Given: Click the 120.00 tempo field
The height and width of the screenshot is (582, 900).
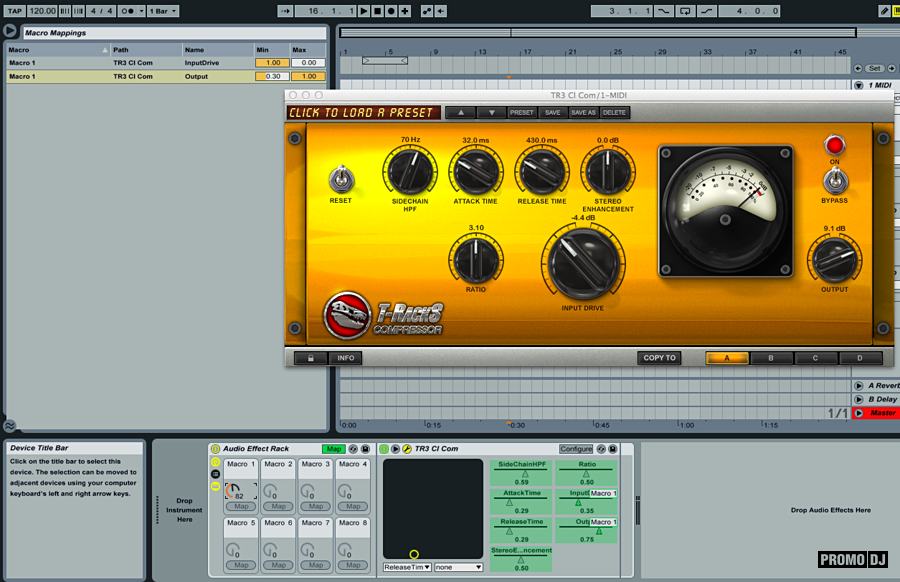Looking at the screenshot, I should click(x=42, y=11).
